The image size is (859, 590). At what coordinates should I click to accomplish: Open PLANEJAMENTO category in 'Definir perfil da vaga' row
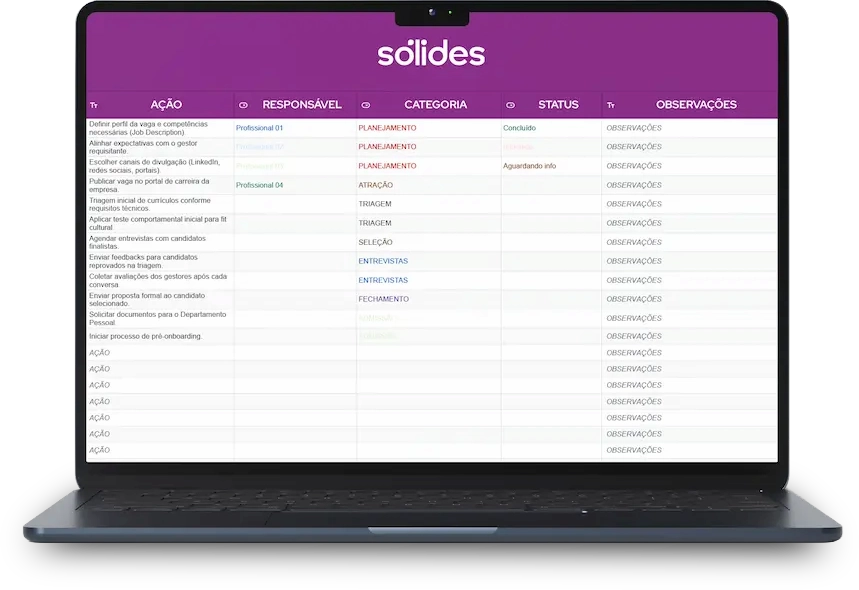[429, 128]
